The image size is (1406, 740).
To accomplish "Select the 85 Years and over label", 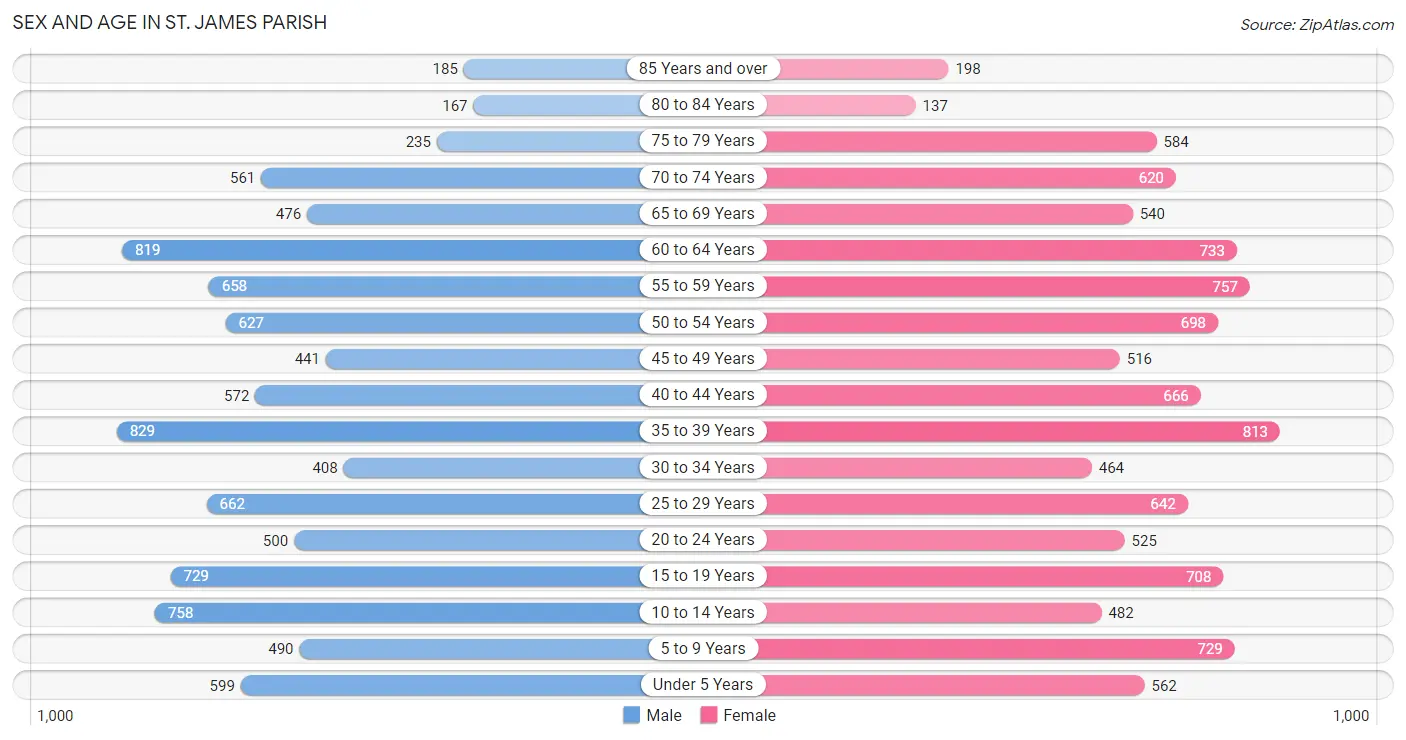I will tap(703, 68).
